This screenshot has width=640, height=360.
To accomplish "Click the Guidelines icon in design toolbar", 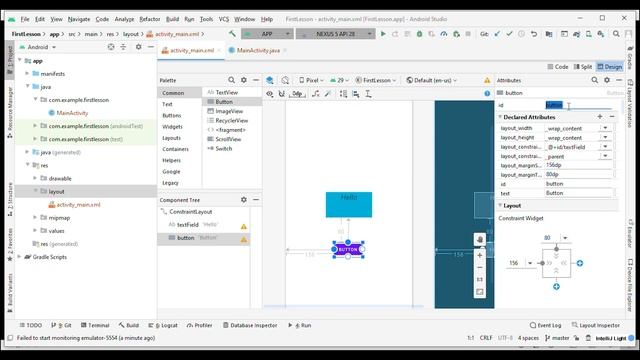I will click(x=368, y=94).
